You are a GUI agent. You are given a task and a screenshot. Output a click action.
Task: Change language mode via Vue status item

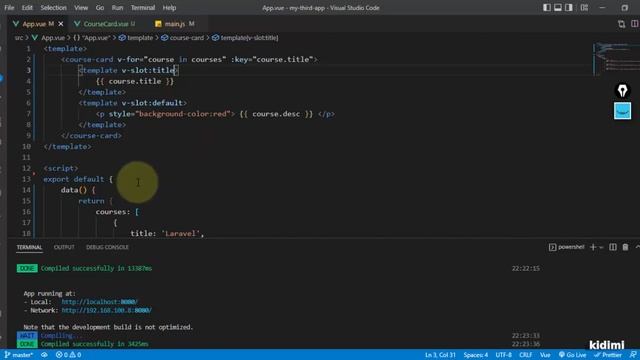(545, 355)
